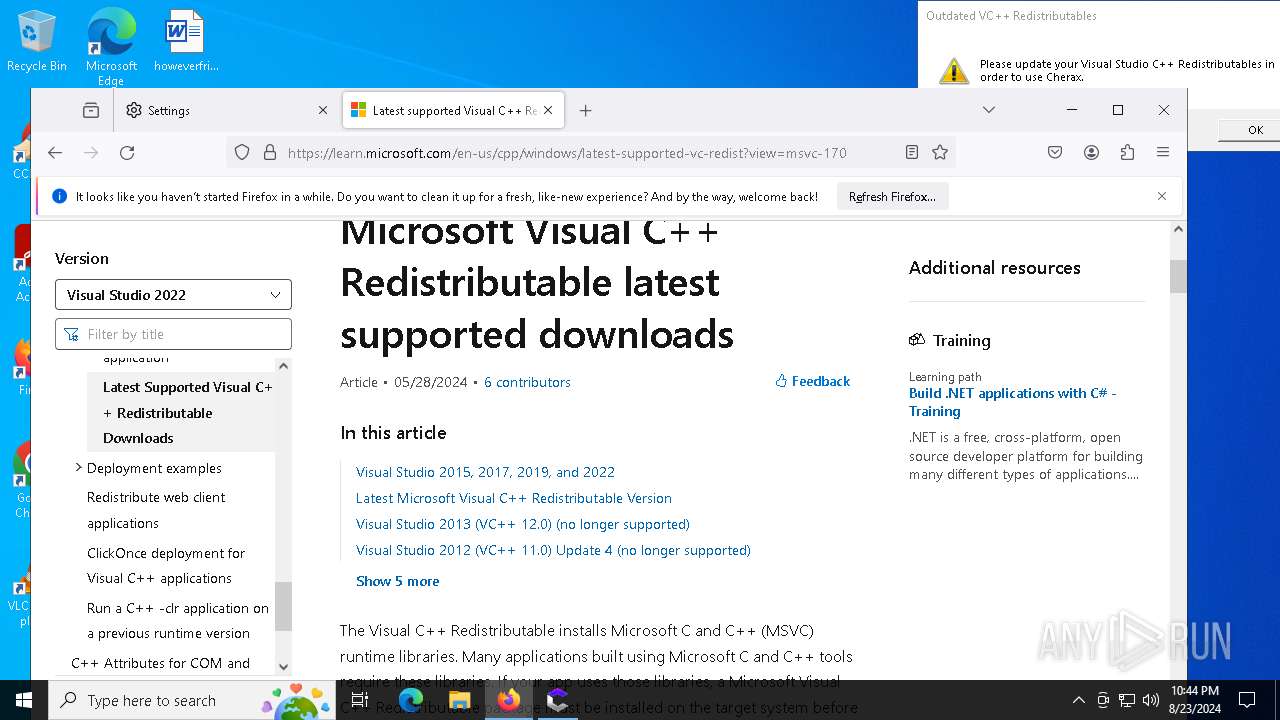Bookmark this page with the star icon
Screen dimensions: 1280x720
[x=940, y=153]
